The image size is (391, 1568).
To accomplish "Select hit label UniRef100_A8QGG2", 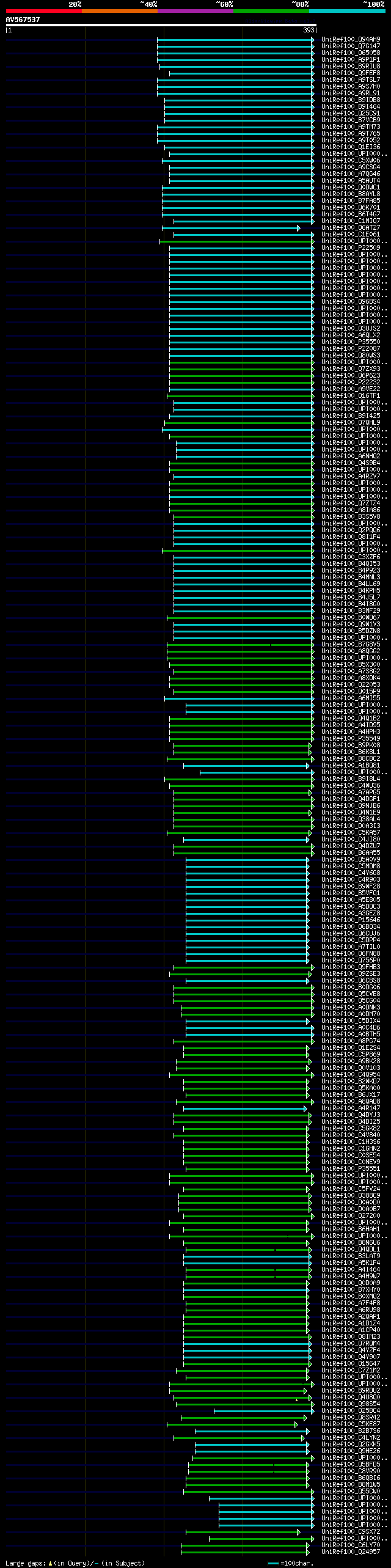I will (x=351, y=651).
